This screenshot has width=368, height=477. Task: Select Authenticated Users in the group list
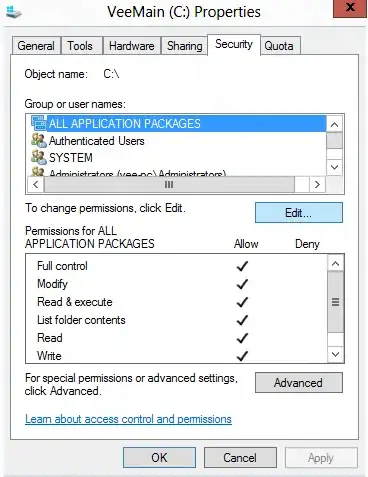point(178,140)
